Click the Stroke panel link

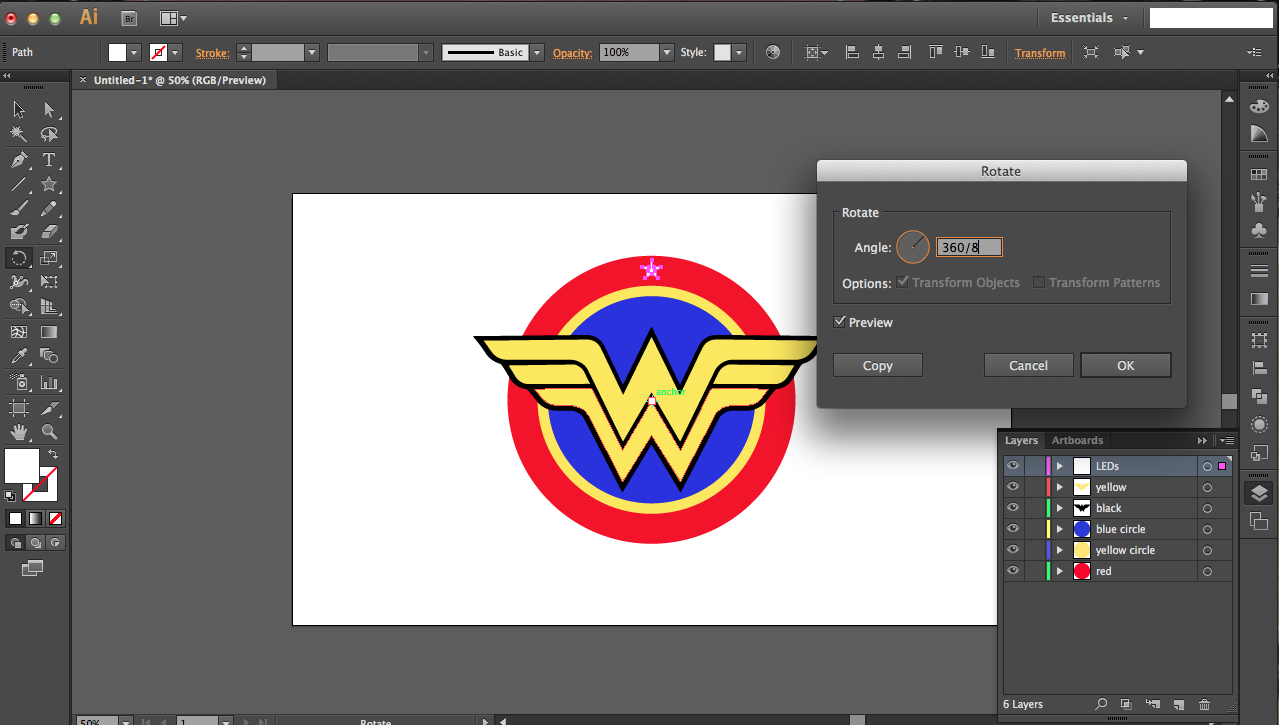pos(212,53)
